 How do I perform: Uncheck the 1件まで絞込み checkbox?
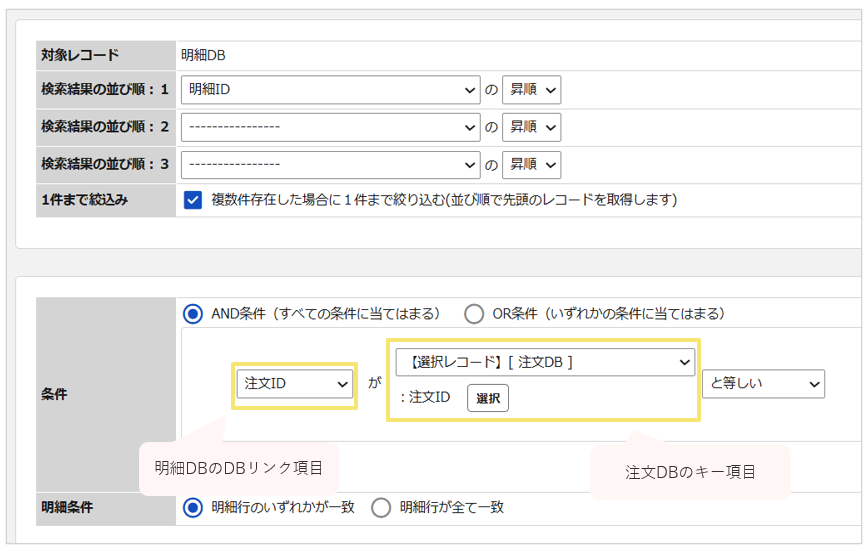tap(193, 200)
